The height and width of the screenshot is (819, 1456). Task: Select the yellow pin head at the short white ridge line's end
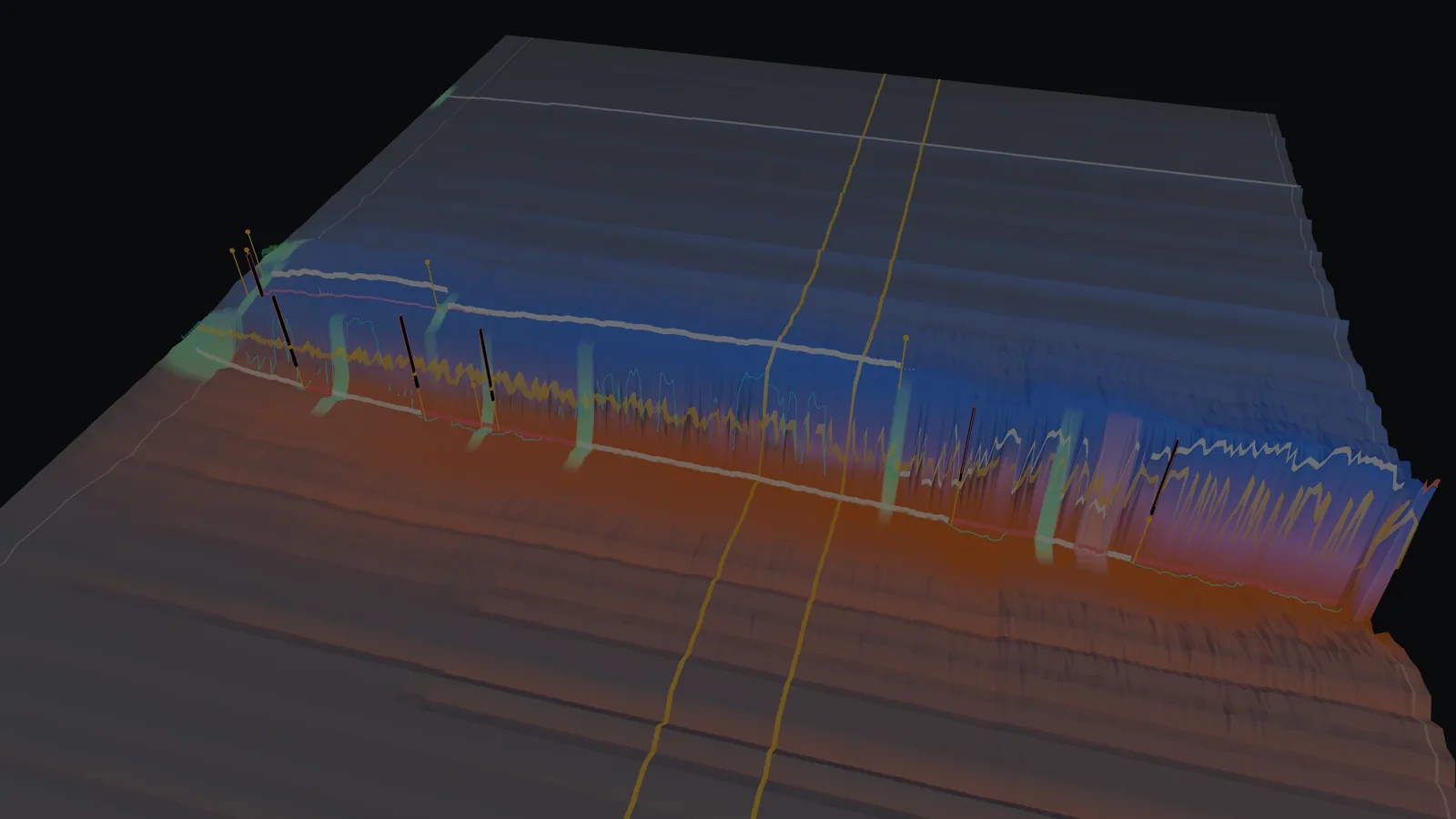[x=428, y=263]
